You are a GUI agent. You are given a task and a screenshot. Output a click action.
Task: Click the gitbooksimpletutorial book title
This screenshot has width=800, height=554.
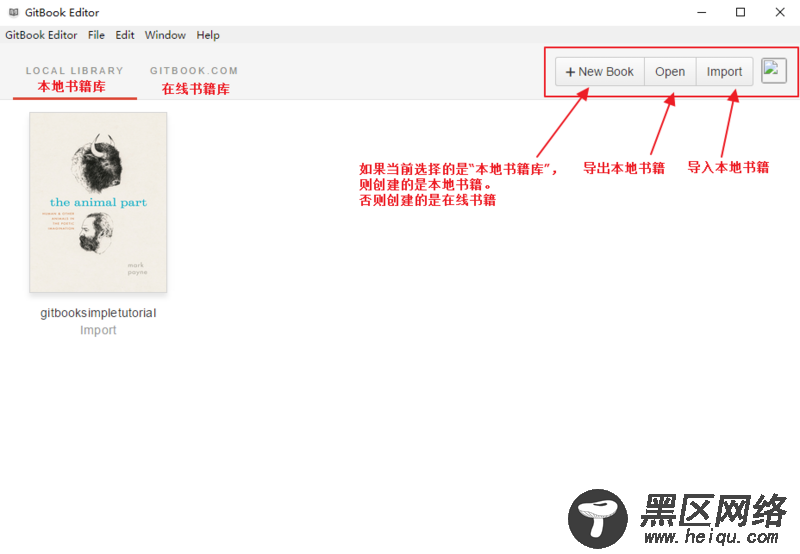(x=98, y=313)
